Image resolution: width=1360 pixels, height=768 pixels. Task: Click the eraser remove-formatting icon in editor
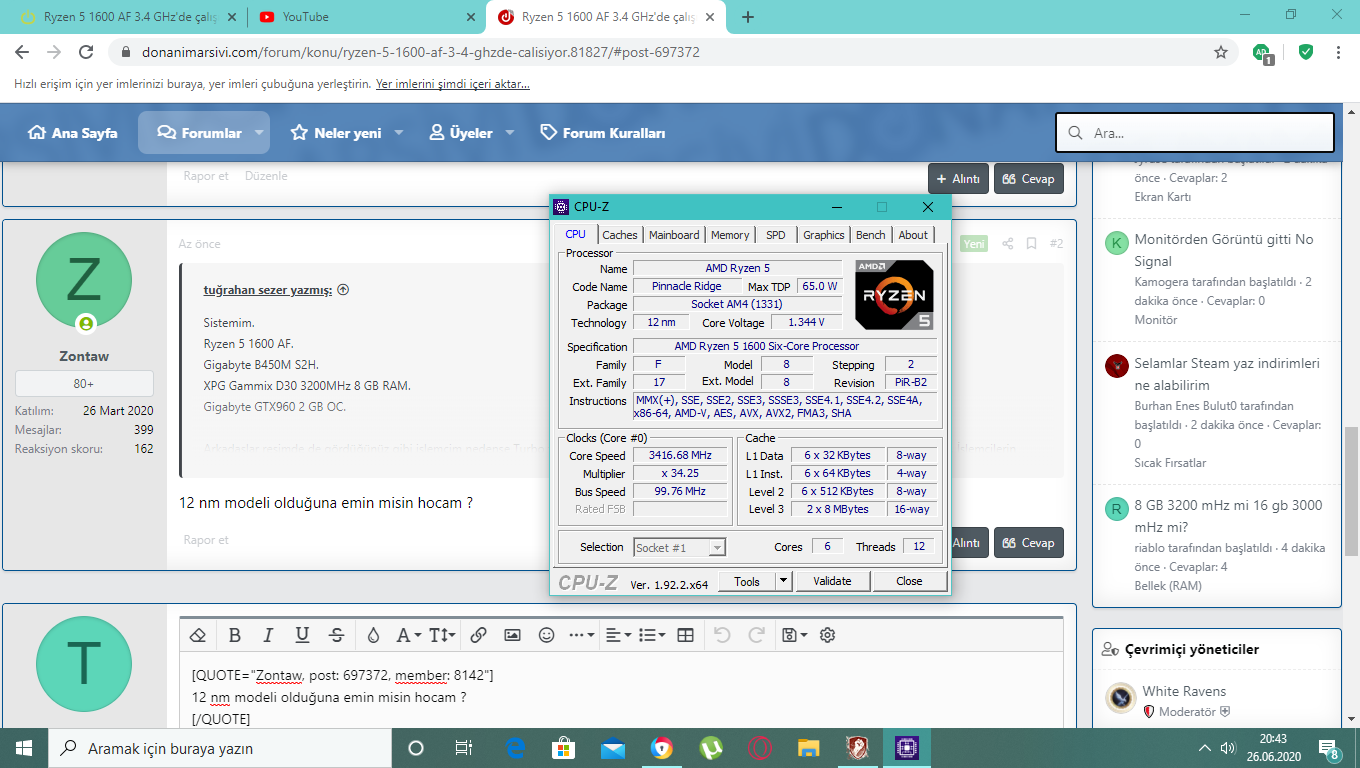point(198,635)
